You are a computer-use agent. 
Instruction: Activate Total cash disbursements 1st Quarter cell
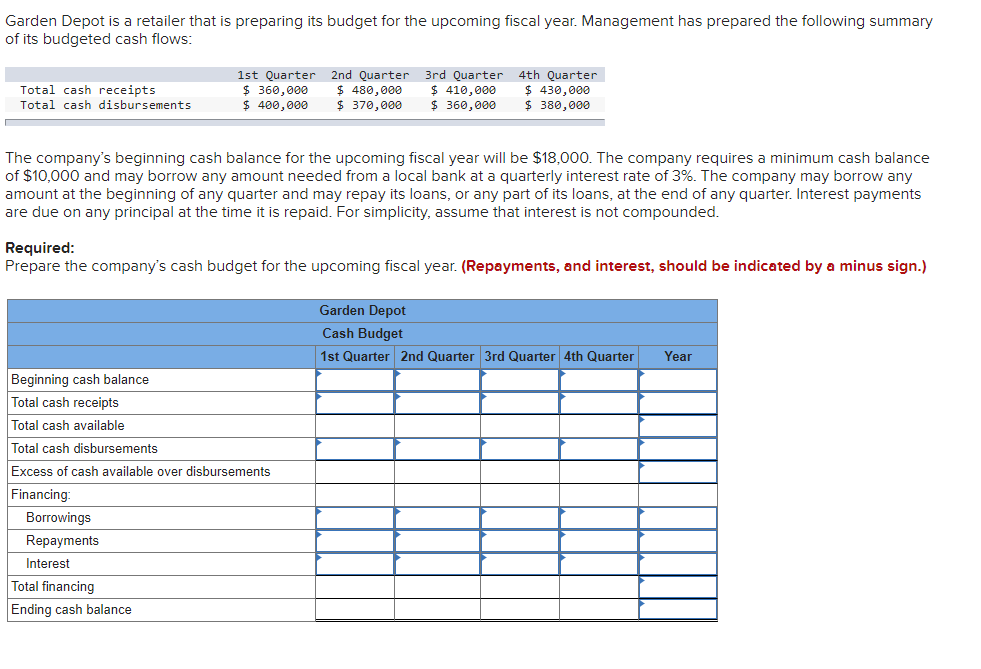(355, 449)
